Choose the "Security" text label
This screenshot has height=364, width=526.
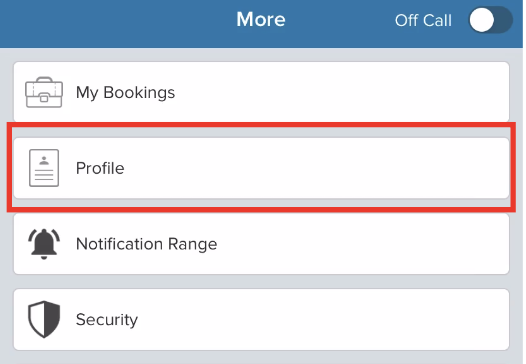107,320
